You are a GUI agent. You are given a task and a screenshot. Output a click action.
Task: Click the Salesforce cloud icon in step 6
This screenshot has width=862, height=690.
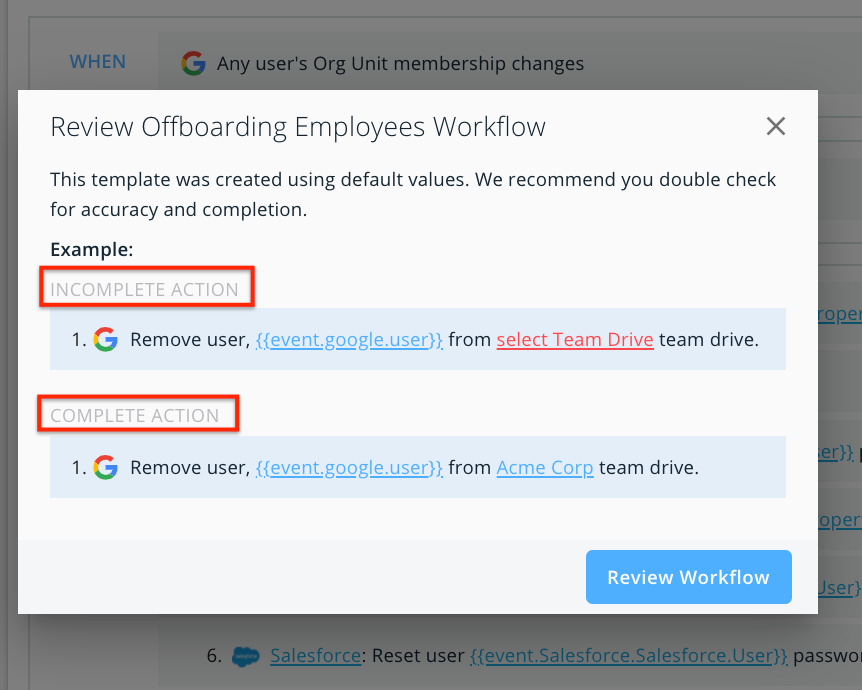(245, 656)
